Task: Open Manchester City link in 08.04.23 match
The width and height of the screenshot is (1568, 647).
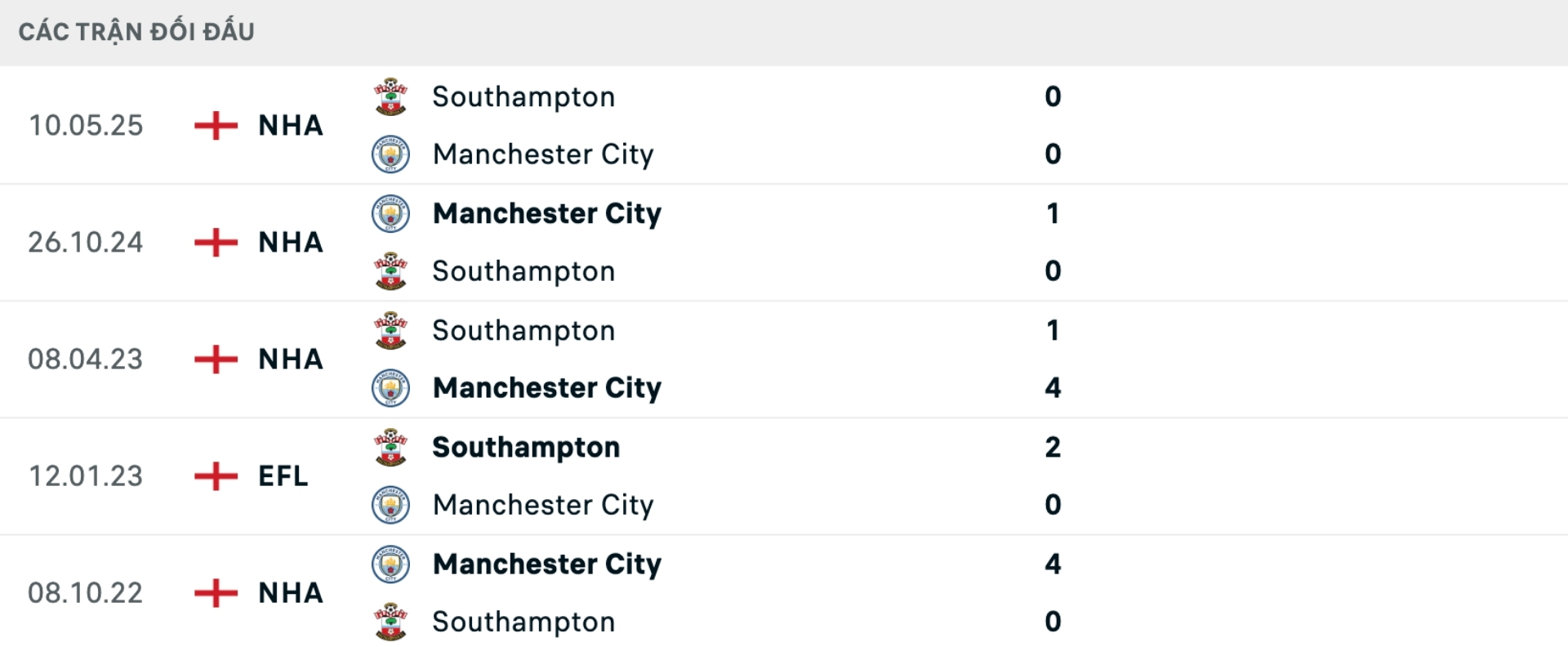Action: (547, 387)
